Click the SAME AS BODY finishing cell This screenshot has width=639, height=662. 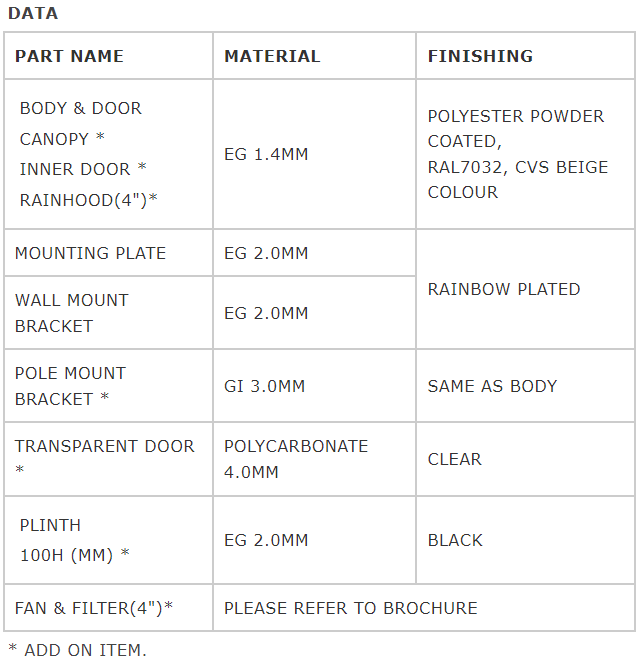point(493,386)
